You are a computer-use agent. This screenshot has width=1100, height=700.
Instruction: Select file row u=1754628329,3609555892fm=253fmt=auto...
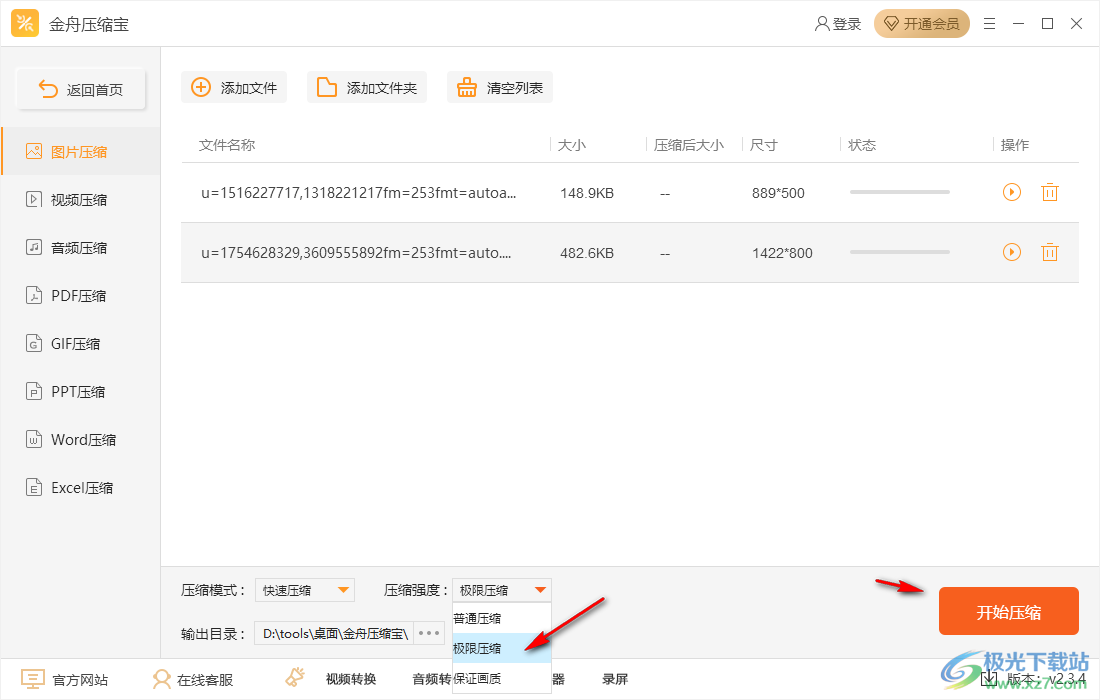click(x=629, y=253)
